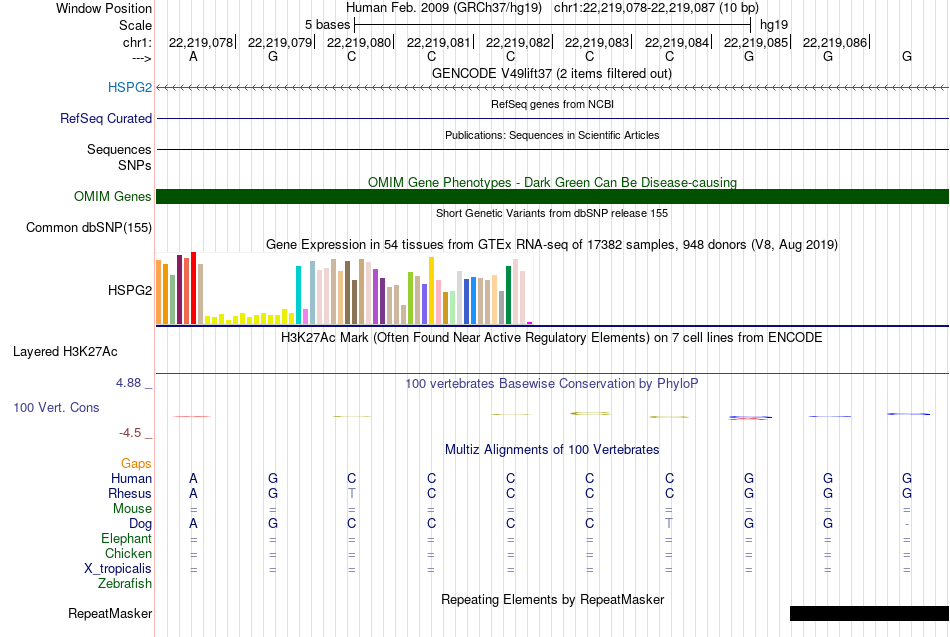The width and height of the screenshot is (950, 637).
Task: Click the OMIM Gene Phenotypes green title
Action: tap(552, 182)
